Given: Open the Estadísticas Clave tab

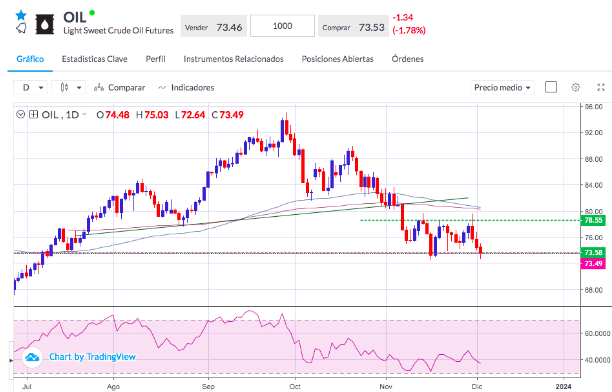Looking at the screenshot, I should click(x=94, y=59).
